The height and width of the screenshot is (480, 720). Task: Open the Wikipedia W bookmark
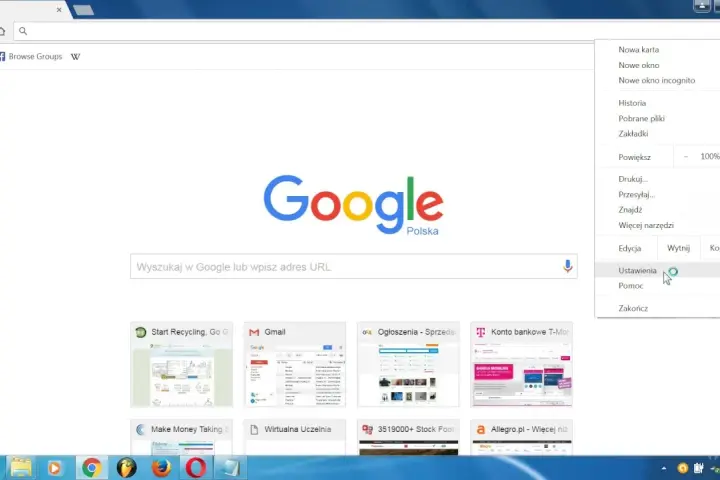[75, 56]
